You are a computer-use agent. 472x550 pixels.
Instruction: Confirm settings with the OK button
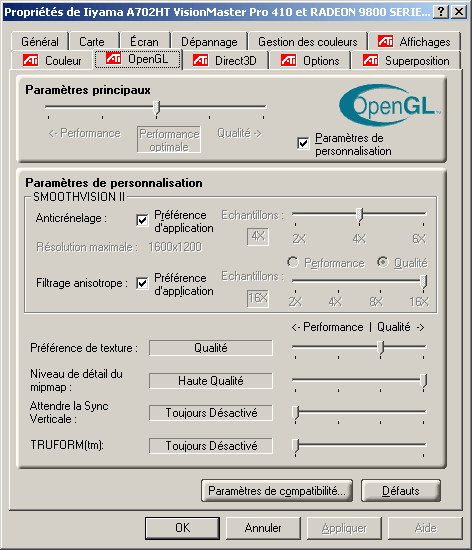point(182,528)
